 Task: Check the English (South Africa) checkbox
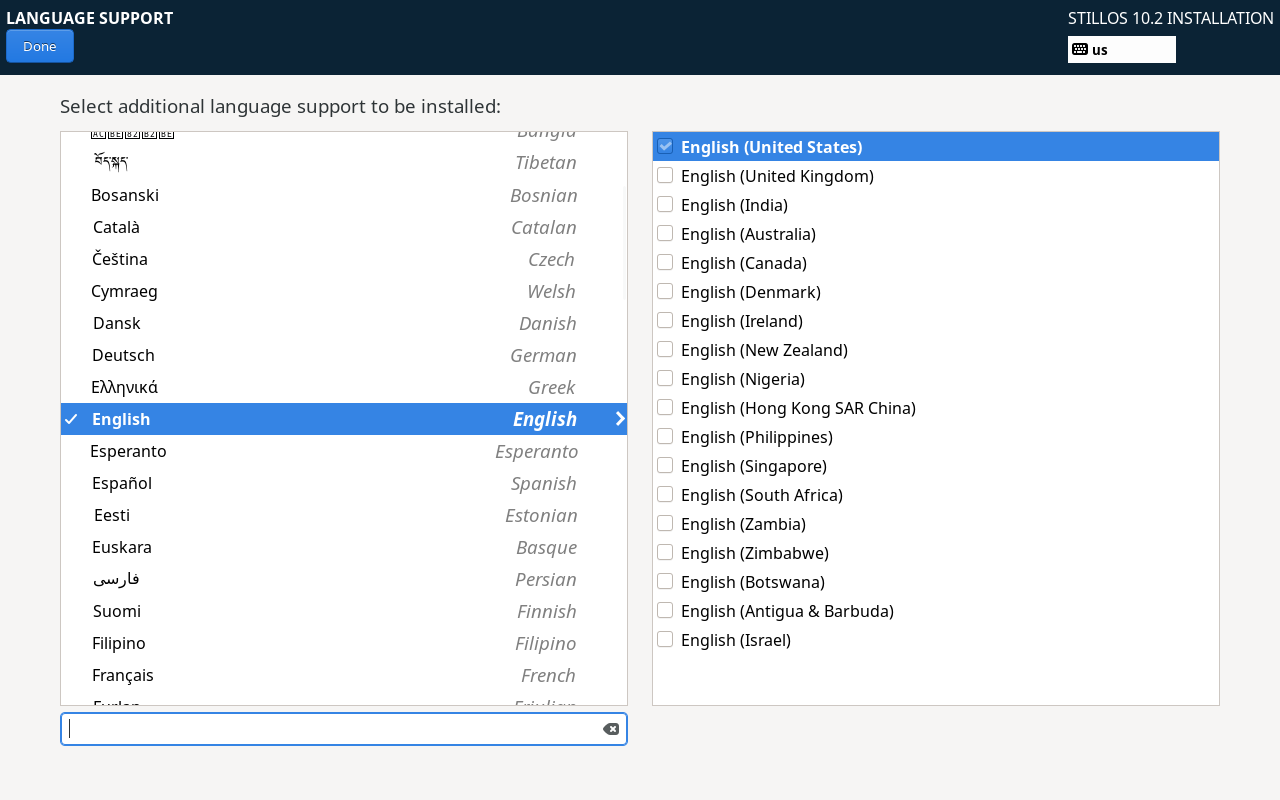665,494
